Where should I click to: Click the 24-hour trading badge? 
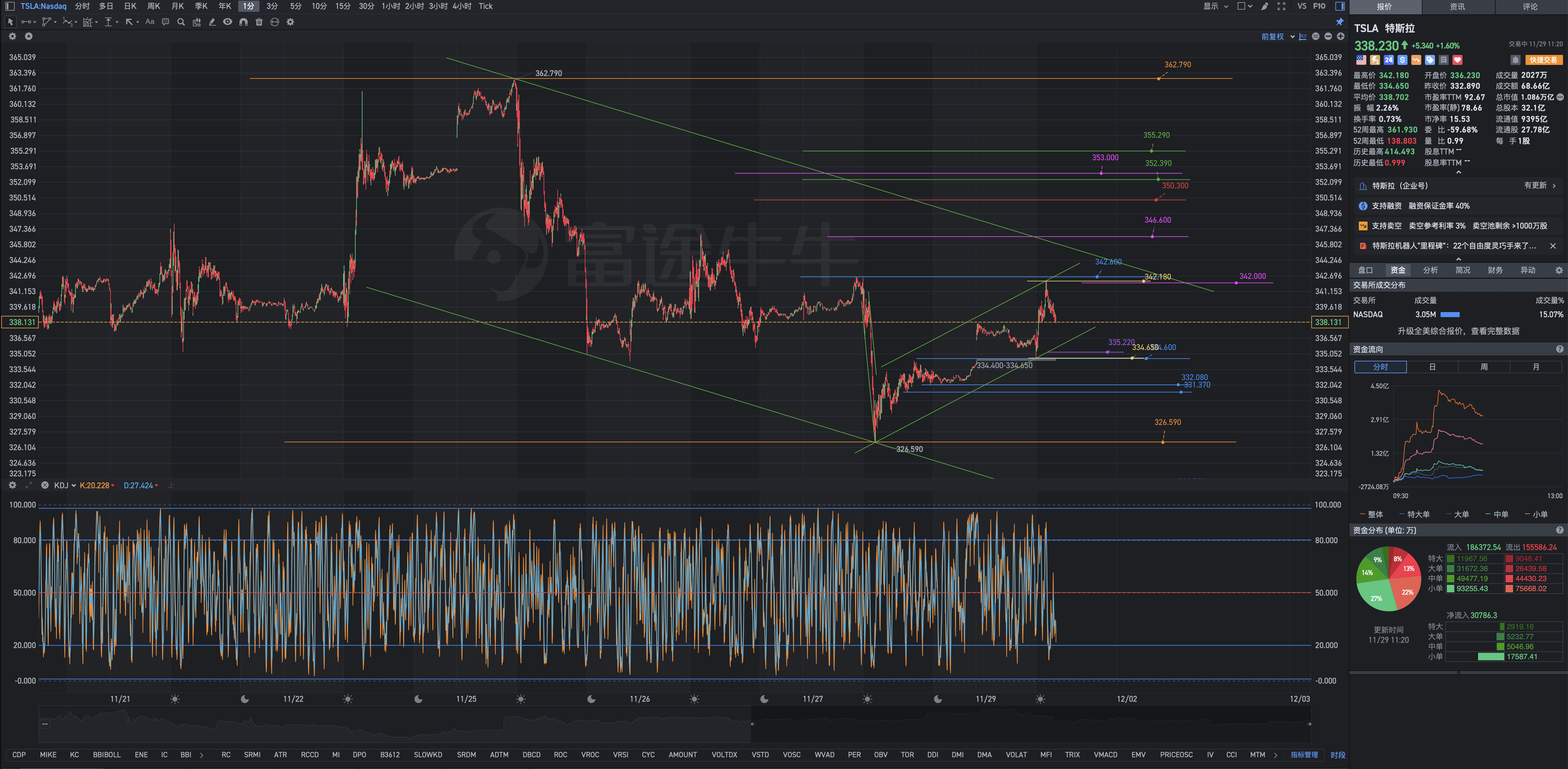click(1388, 60)
